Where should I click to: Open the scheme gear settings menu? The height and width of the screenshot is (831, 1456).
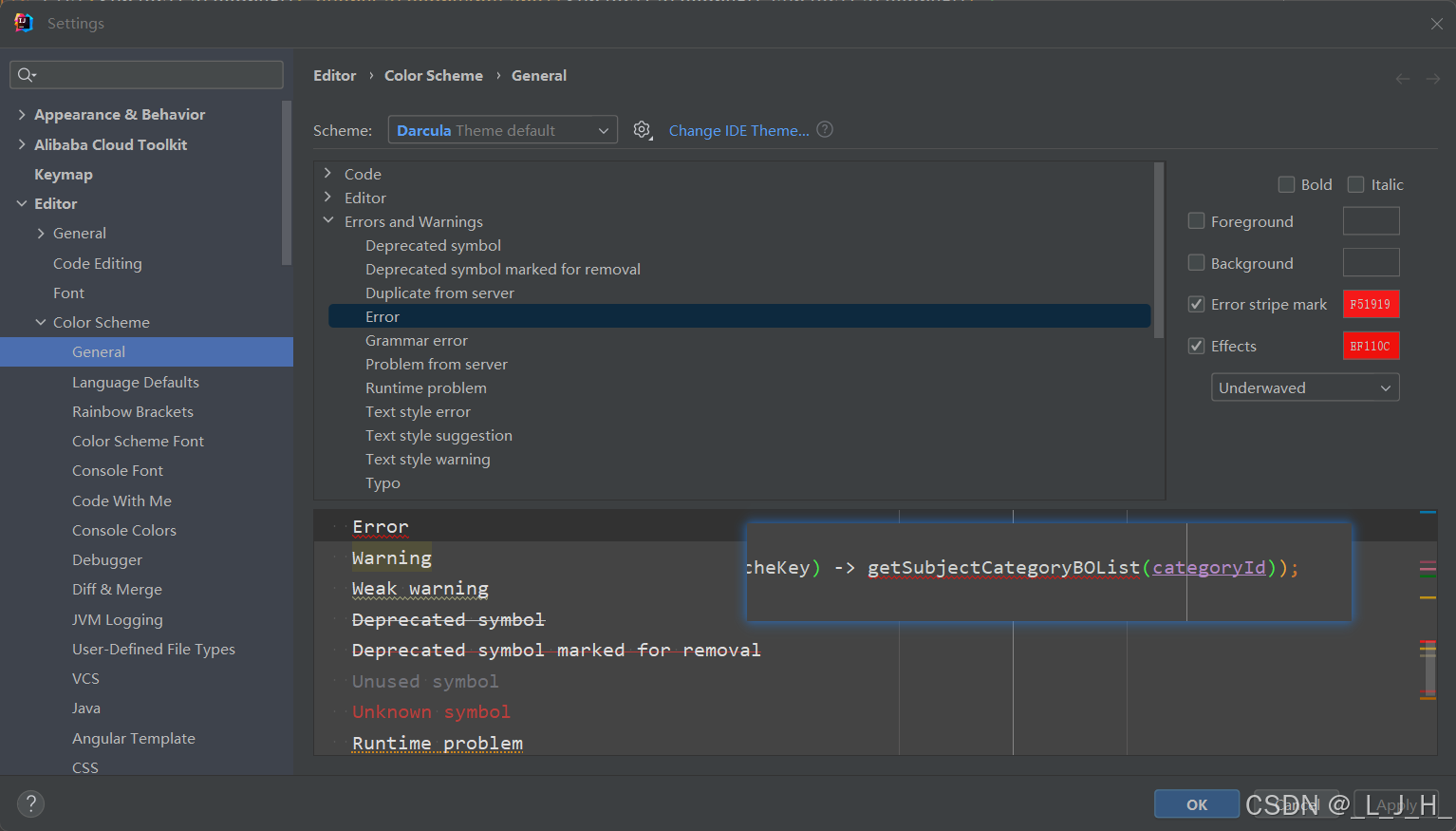(x=643, y=130)
